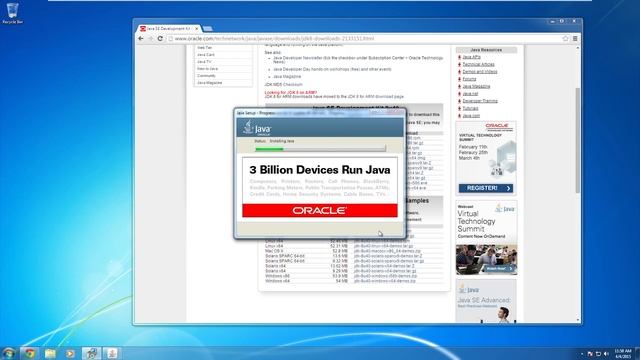Open the Action Center flag tray icon

tap(590, 354)
